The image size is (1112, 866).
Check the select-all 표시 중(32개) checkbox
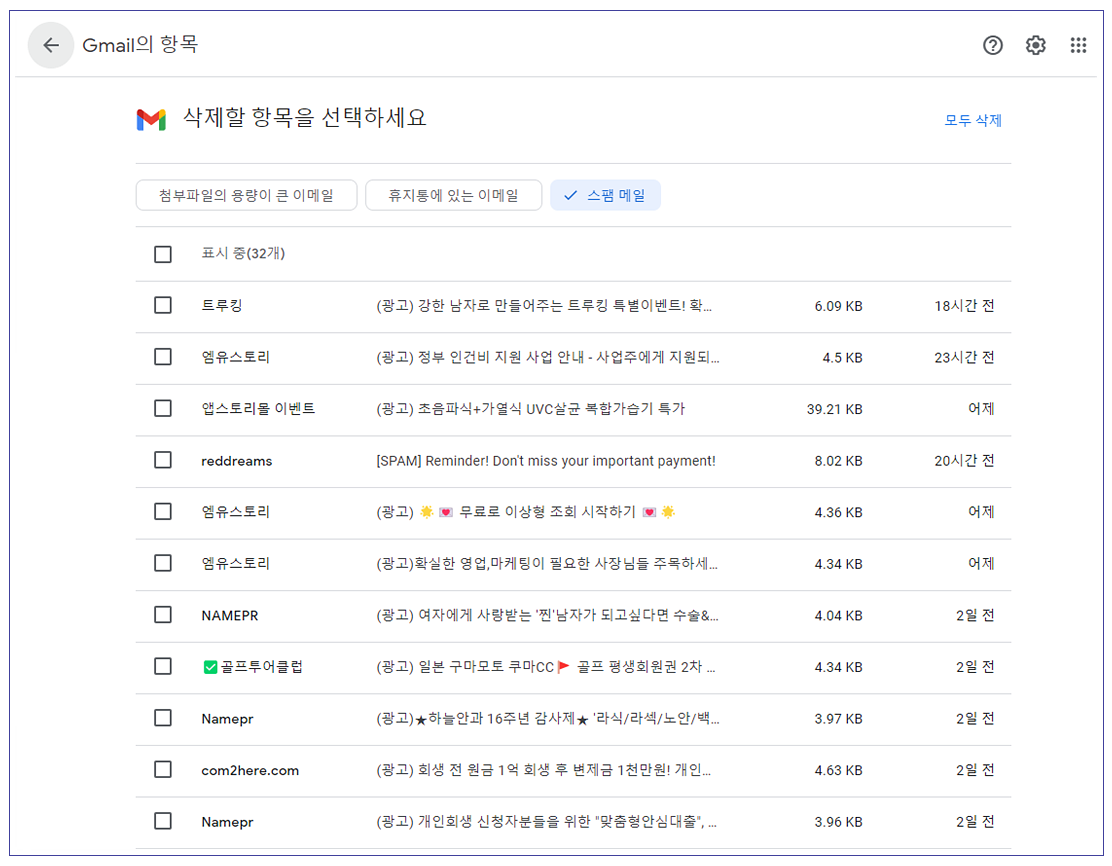click(x=163, y=254)
